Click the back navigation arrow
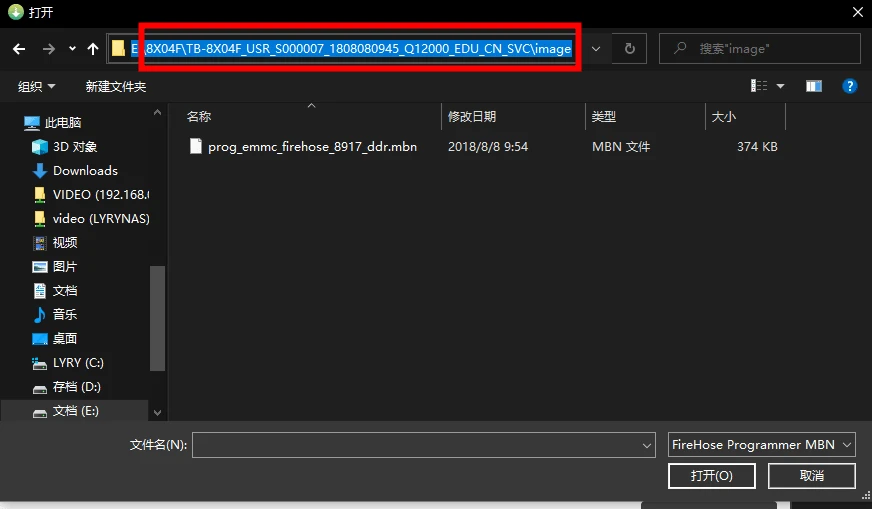 coord(18,48)
